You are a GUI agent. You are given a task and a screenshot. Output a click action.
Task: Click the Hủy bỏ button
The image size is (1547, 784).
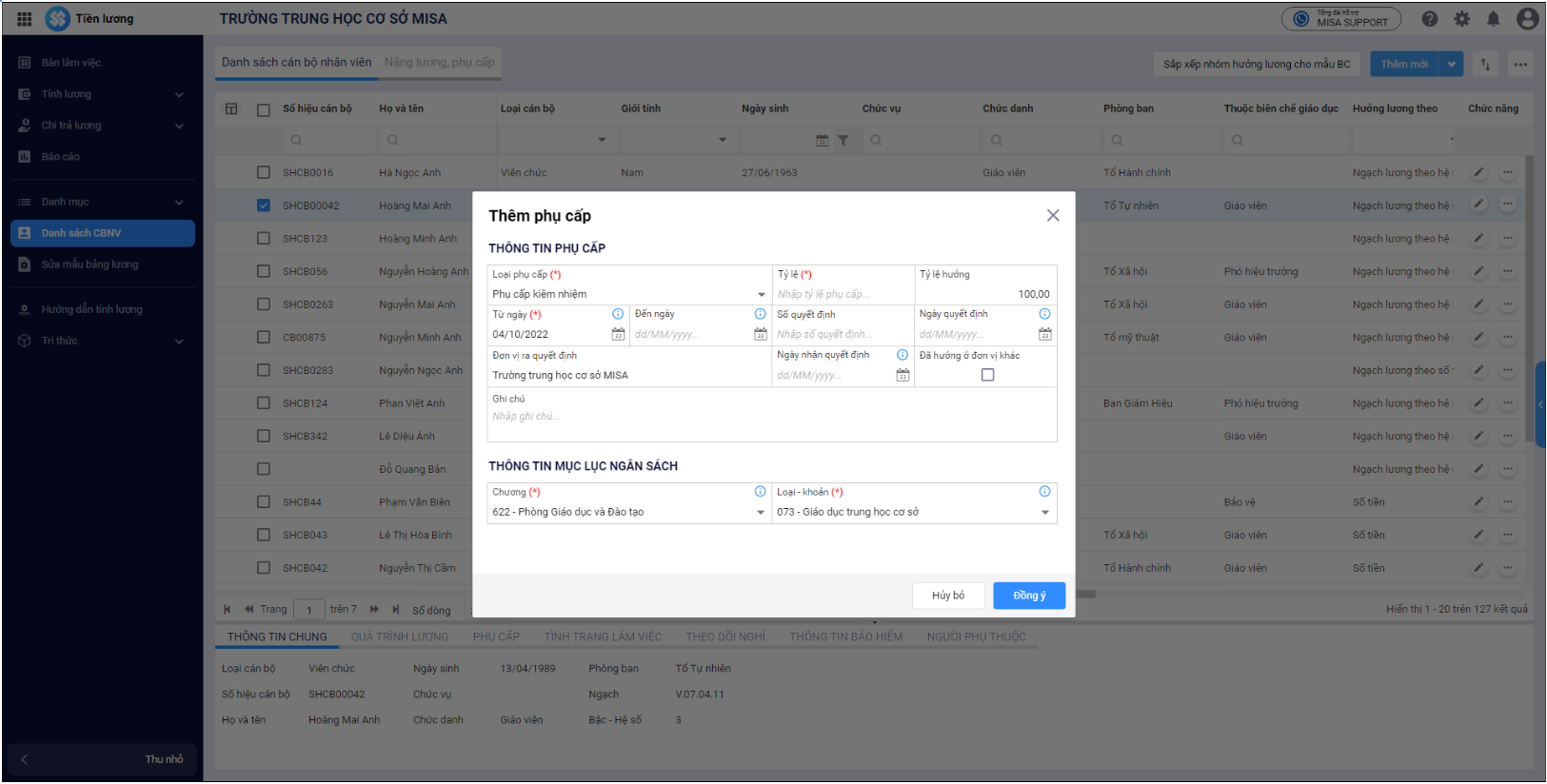pos(947,596)
